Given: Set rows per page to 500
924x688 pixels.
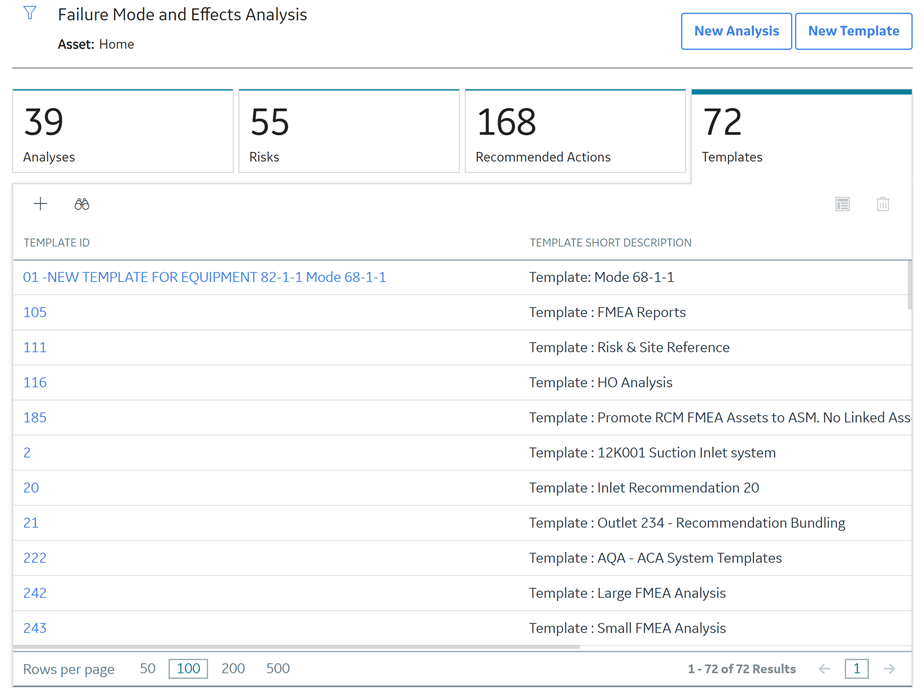Looking at the screenshot, I should (x=278, y=669).
